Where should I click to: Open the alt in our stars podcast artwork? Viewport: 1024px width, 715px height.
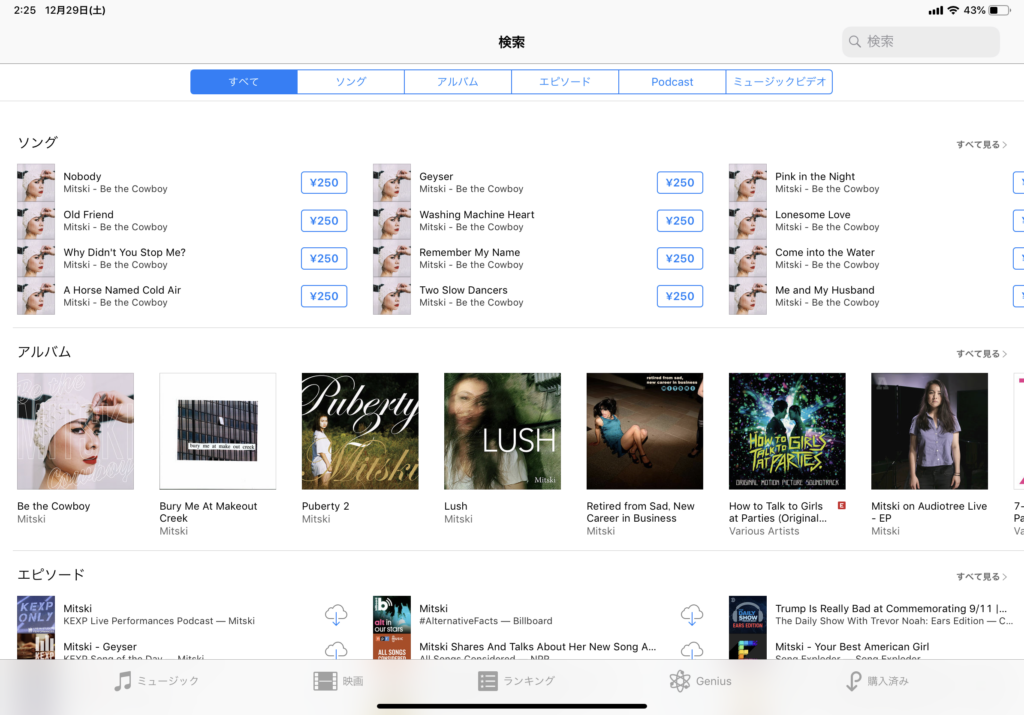coord(392,614)
